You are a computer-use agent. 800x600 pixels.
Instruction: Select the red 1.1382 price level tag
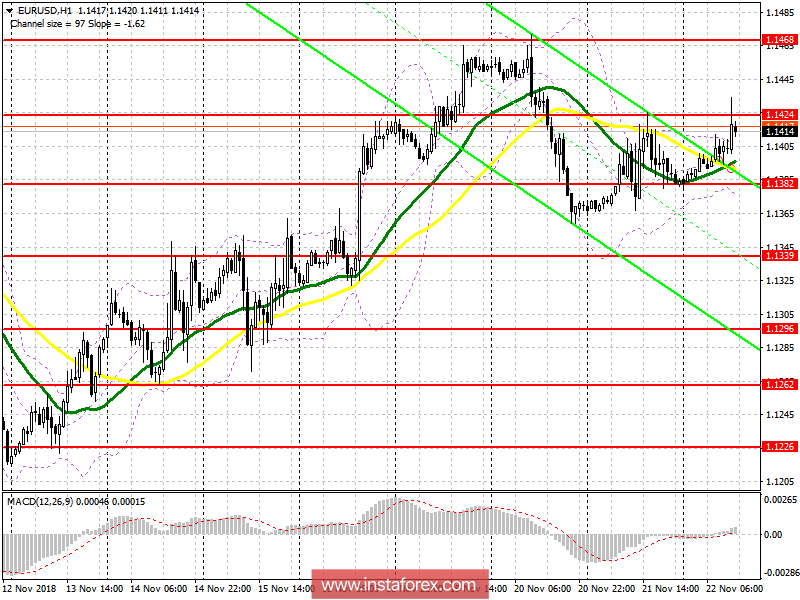[779, 183]
